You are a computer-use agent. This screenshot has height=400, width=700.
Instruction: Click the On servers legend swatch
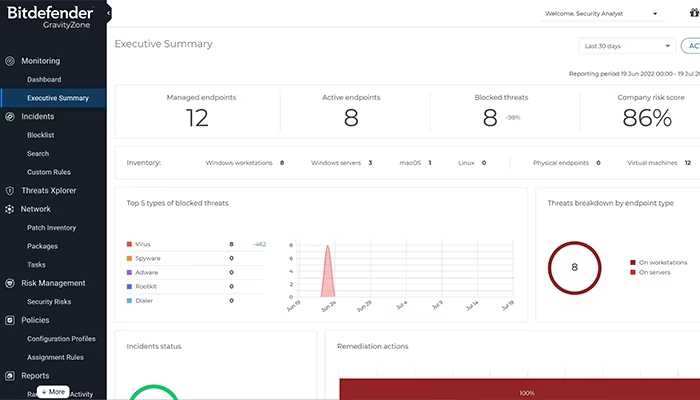click(633, 272)
